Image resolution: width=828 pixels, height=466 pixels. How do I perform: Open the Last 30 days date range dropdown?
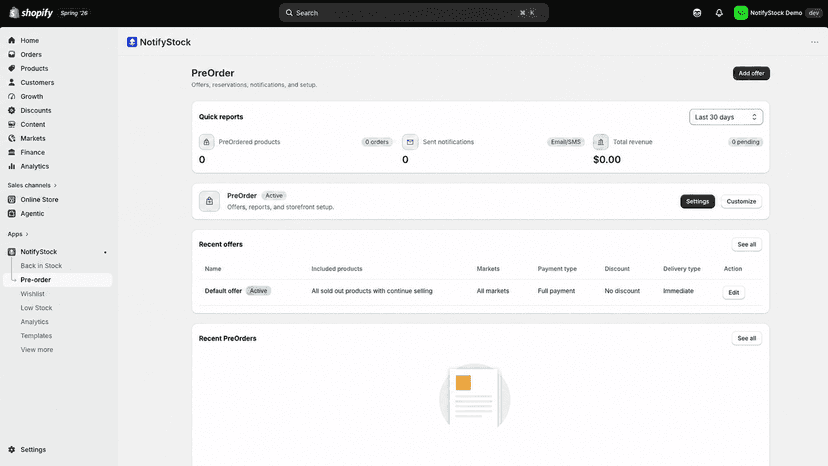tap(726, 117)
